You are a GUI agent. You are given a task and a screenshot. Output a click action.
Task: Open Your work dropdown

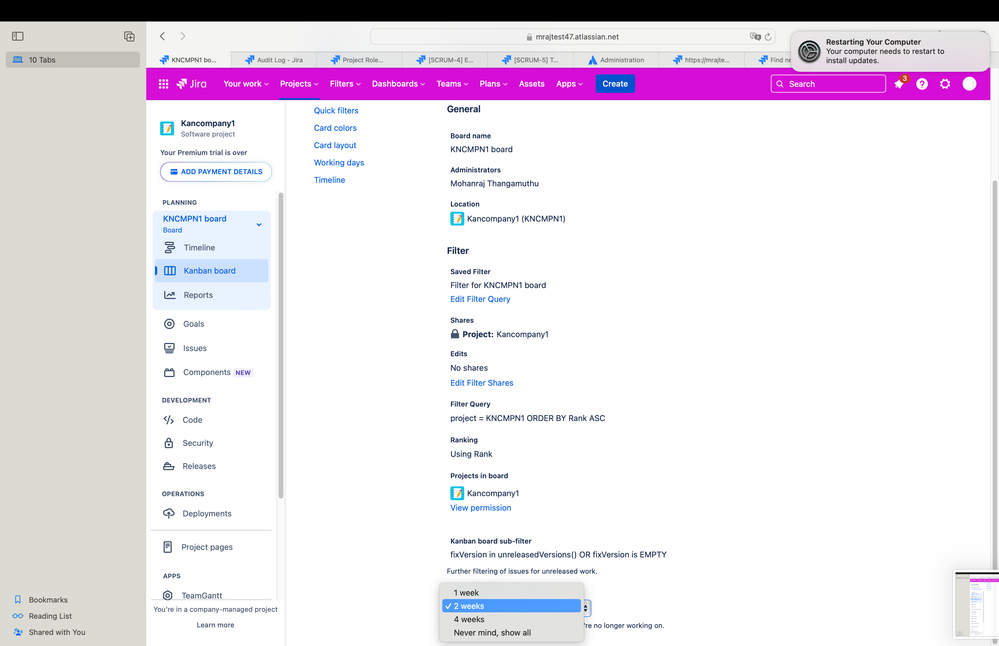pos(246,83)
